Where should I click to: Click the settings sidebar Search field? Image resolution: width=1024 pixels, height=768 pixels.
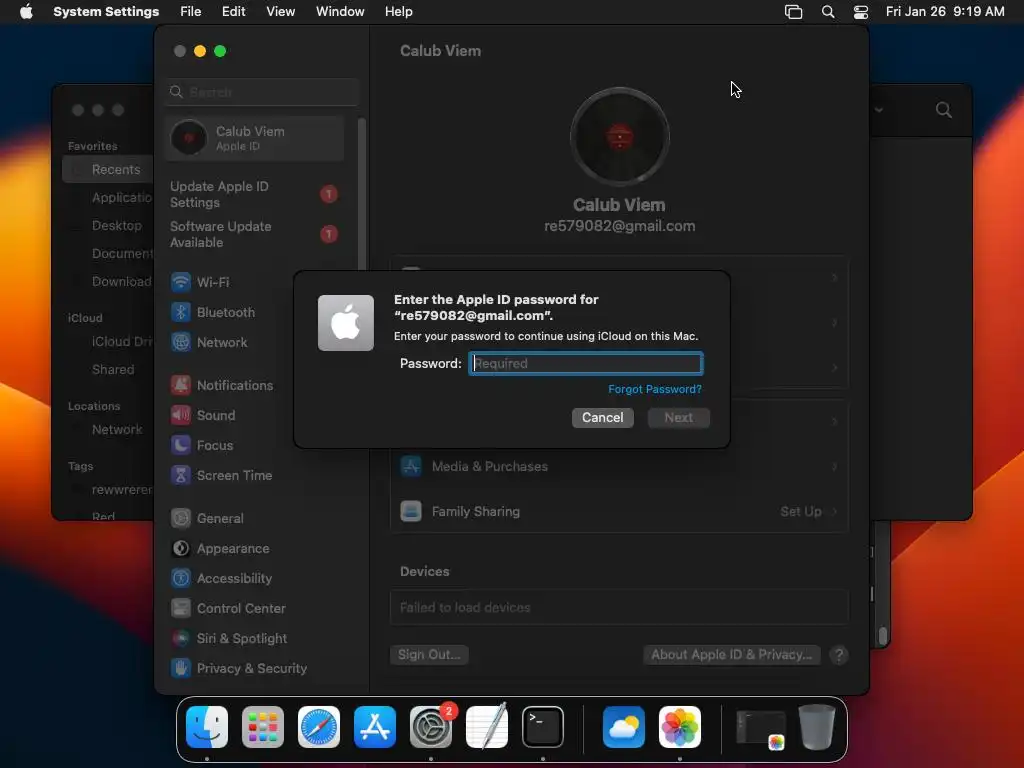click(262, 92)
